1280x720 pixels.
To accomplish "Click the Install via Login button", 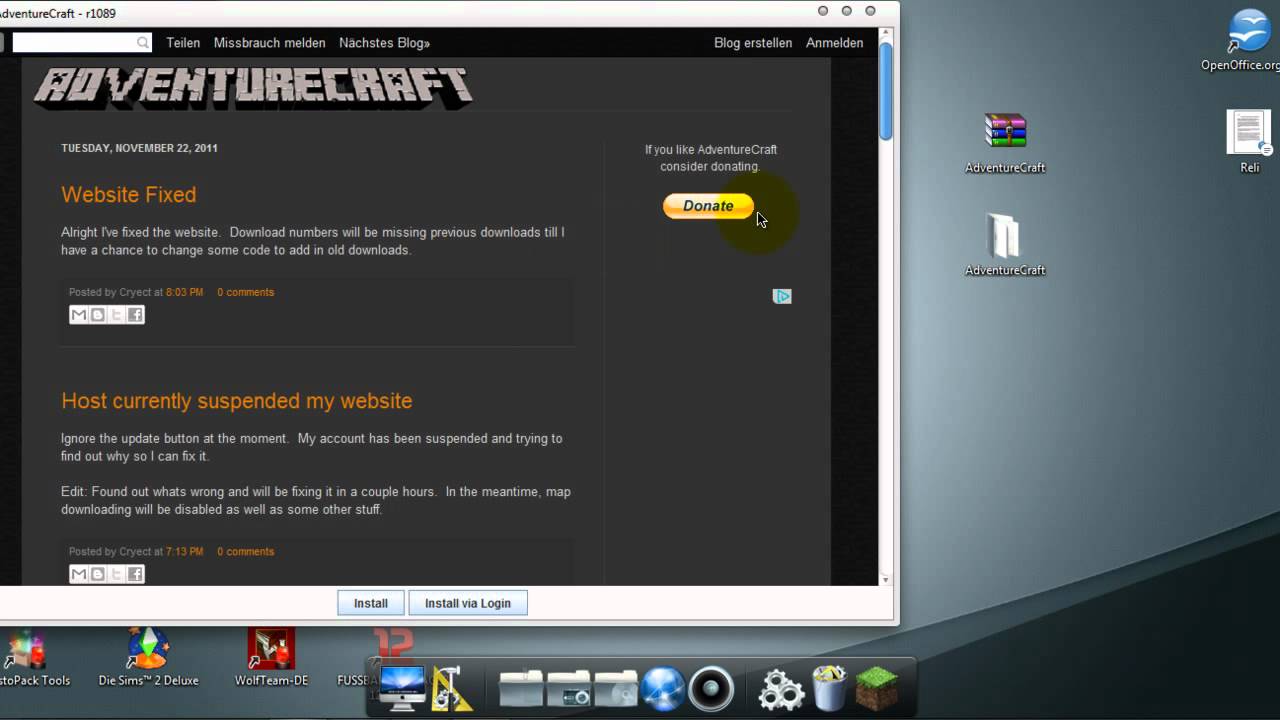I will click(x=467, y=603).
